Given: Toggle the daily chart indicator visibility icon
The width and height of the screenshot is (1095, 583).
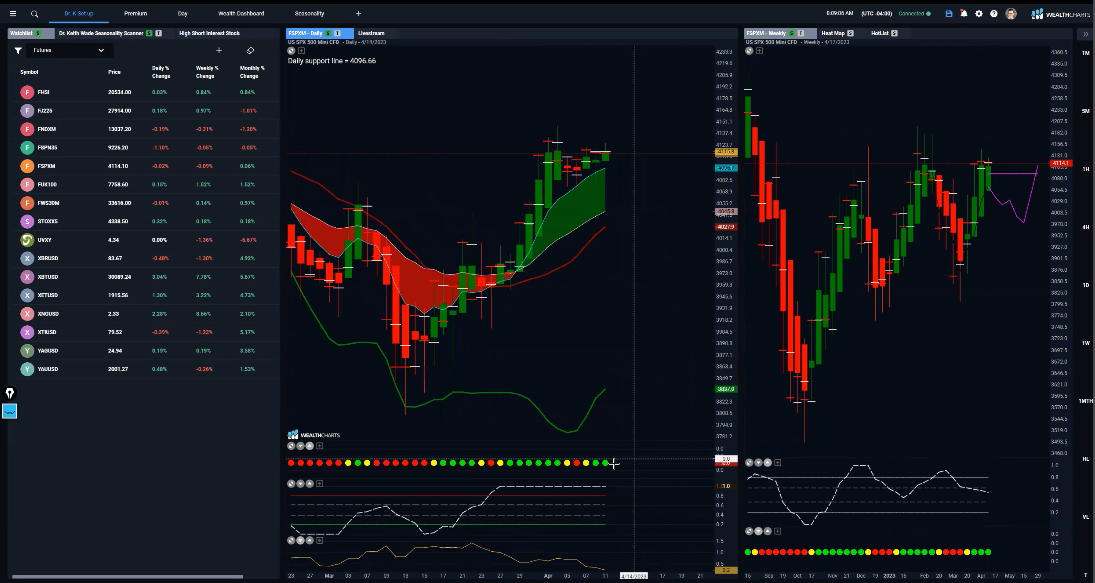Looking at the screenshot, I should (291, 50).
